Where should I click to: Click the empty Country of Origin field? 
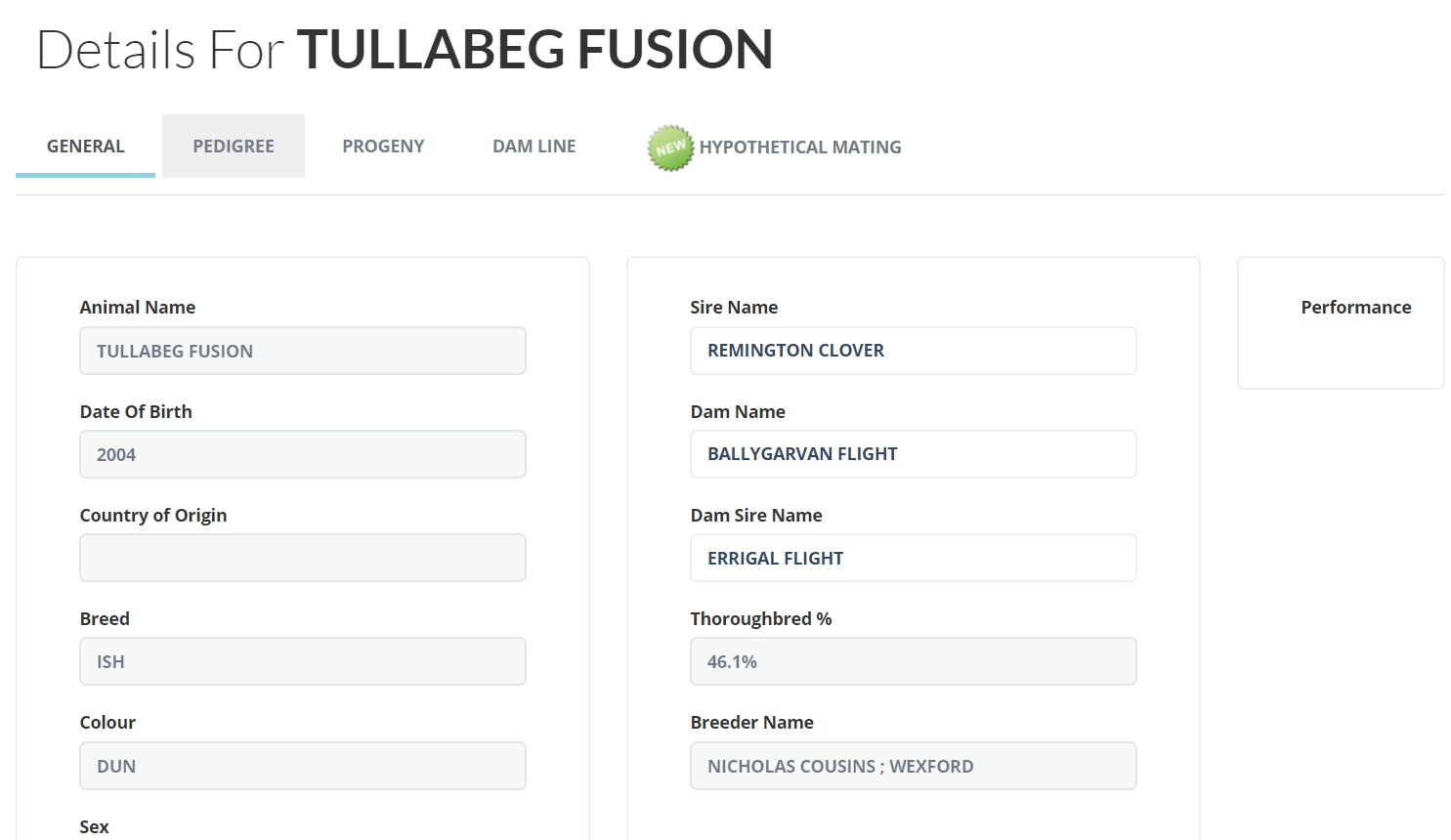[303, 559]
